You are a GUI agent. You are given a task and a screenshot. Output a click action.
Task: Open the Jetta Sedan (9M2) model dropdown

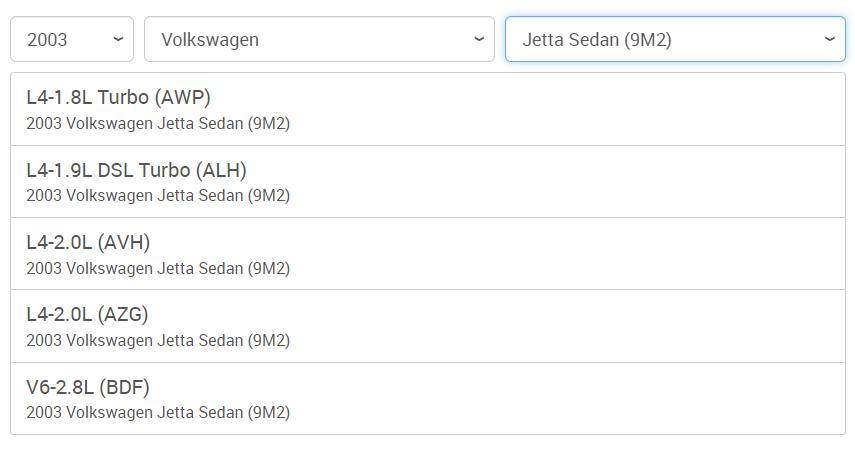tap(674, 39)
